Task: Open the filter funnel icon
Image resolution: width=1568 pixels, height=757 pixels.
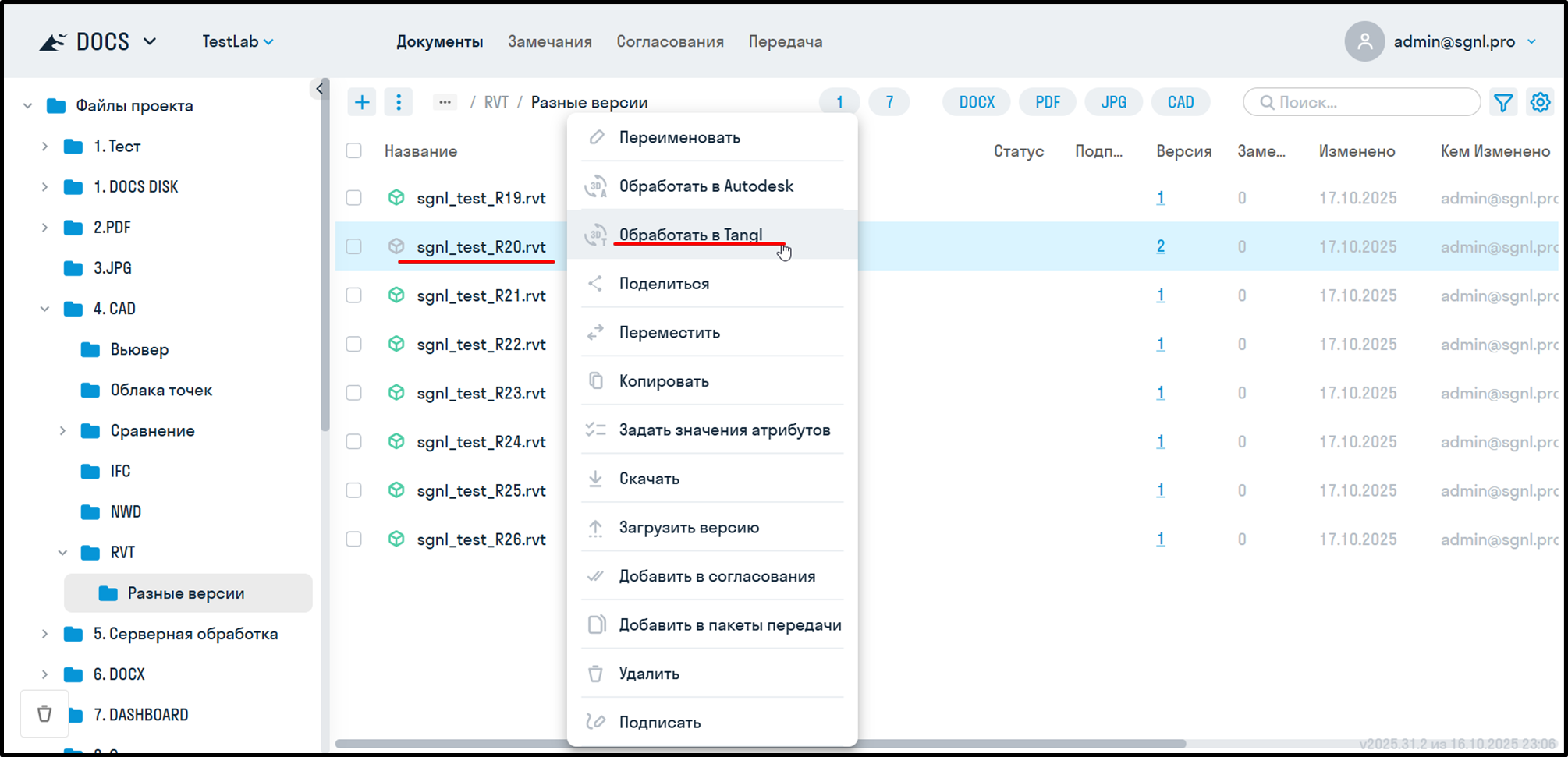Action: pyautogui.click(x=1502, y=102)
